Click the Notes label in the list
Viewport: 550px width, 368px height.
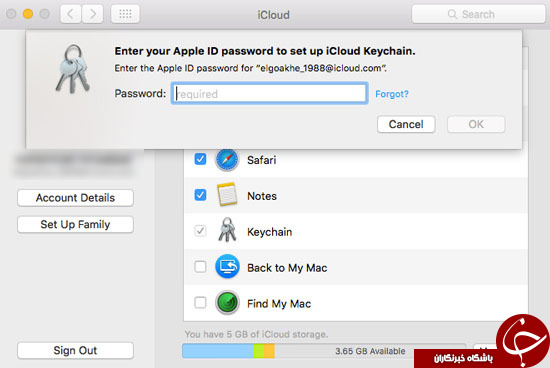pos(262,196)
